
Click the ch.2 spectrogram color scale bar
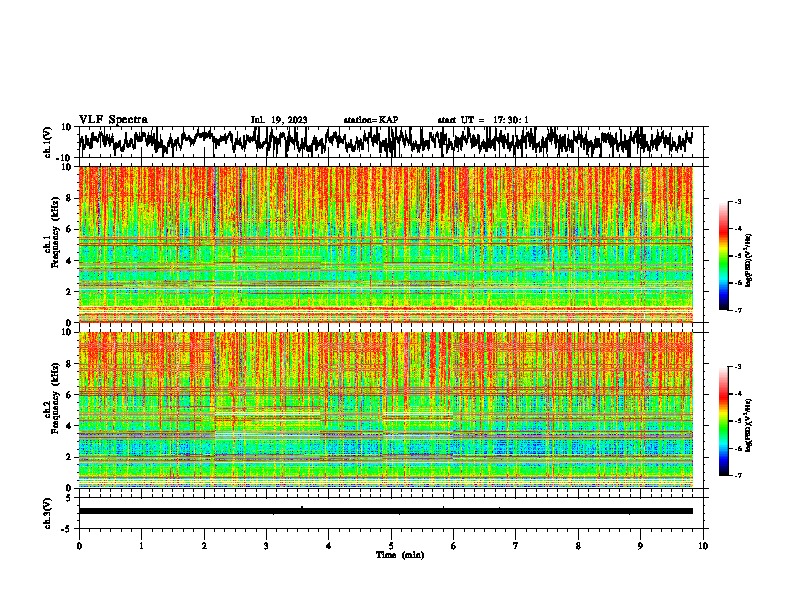[723, 421]
